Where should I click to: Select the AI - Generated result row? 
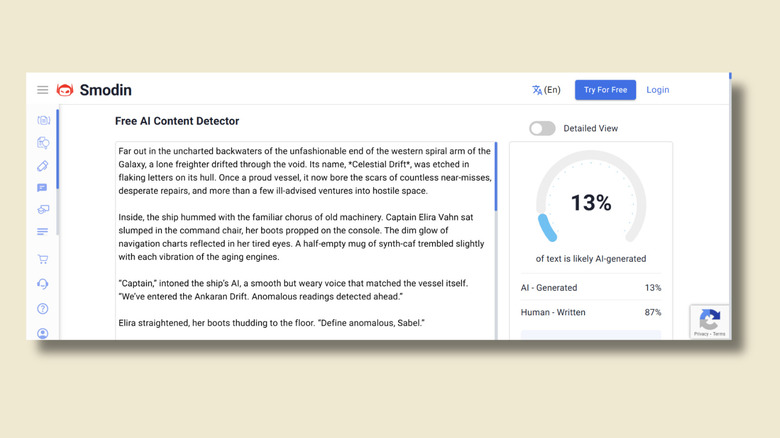coord(590,287)
